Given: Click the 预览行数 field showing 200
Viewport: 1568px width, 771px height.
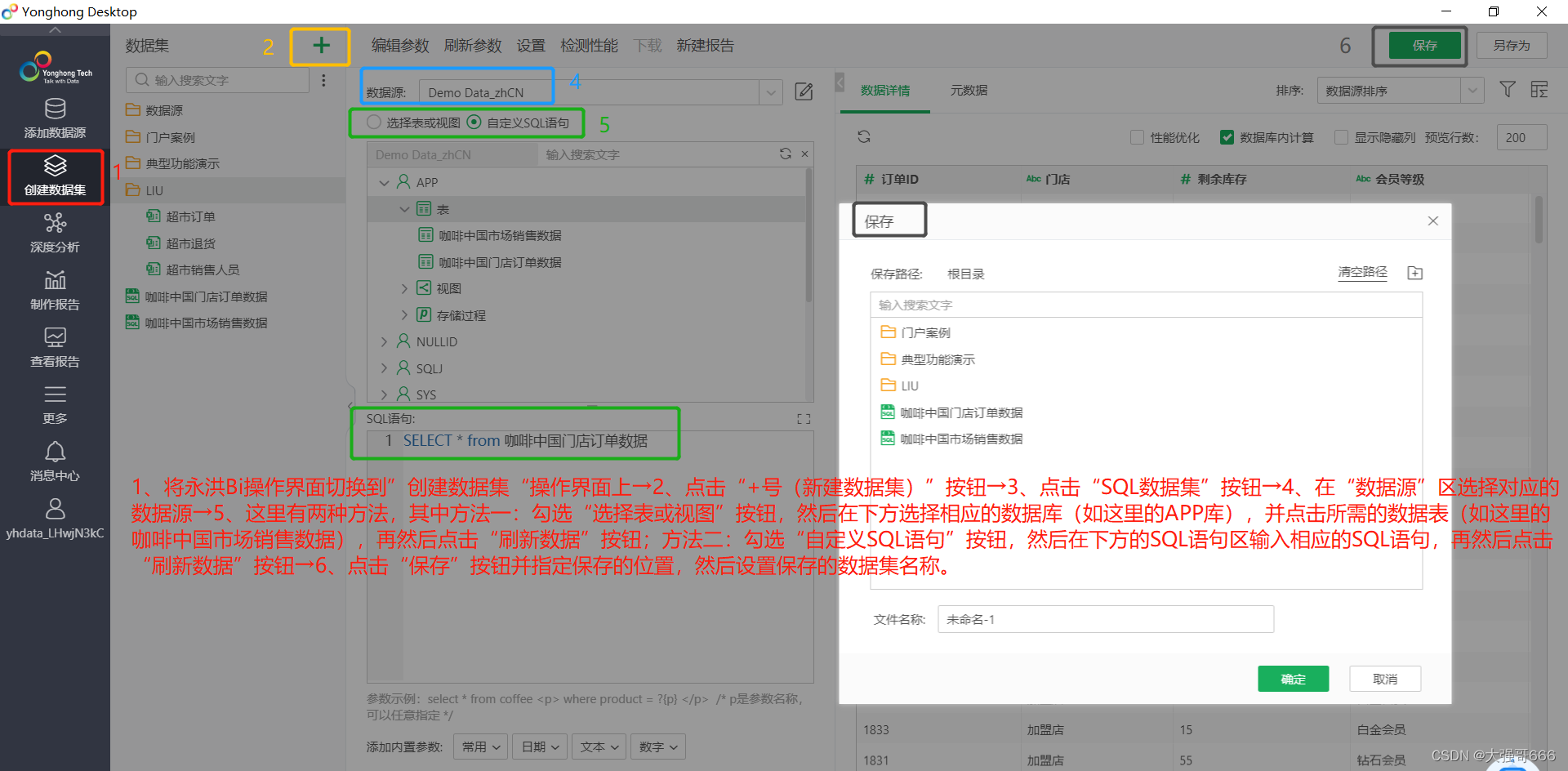Looking at the screenshot, I should [x=1521, y=137].
